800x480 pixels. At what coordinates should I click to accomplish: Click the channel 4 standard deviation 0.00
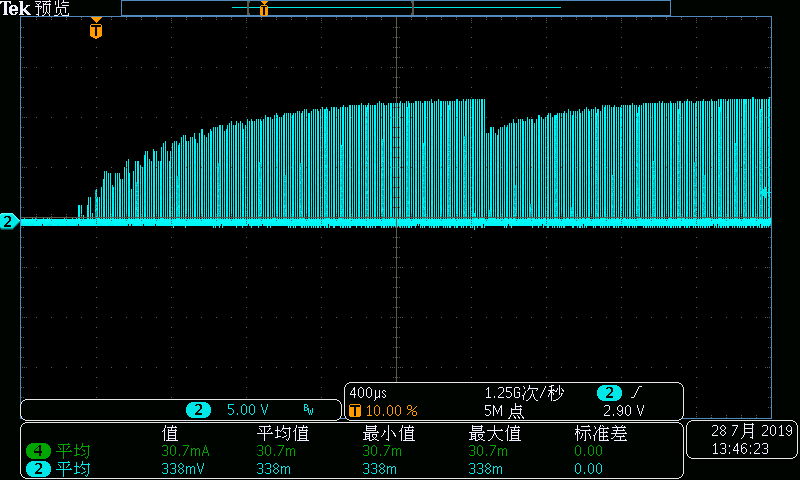588,451
